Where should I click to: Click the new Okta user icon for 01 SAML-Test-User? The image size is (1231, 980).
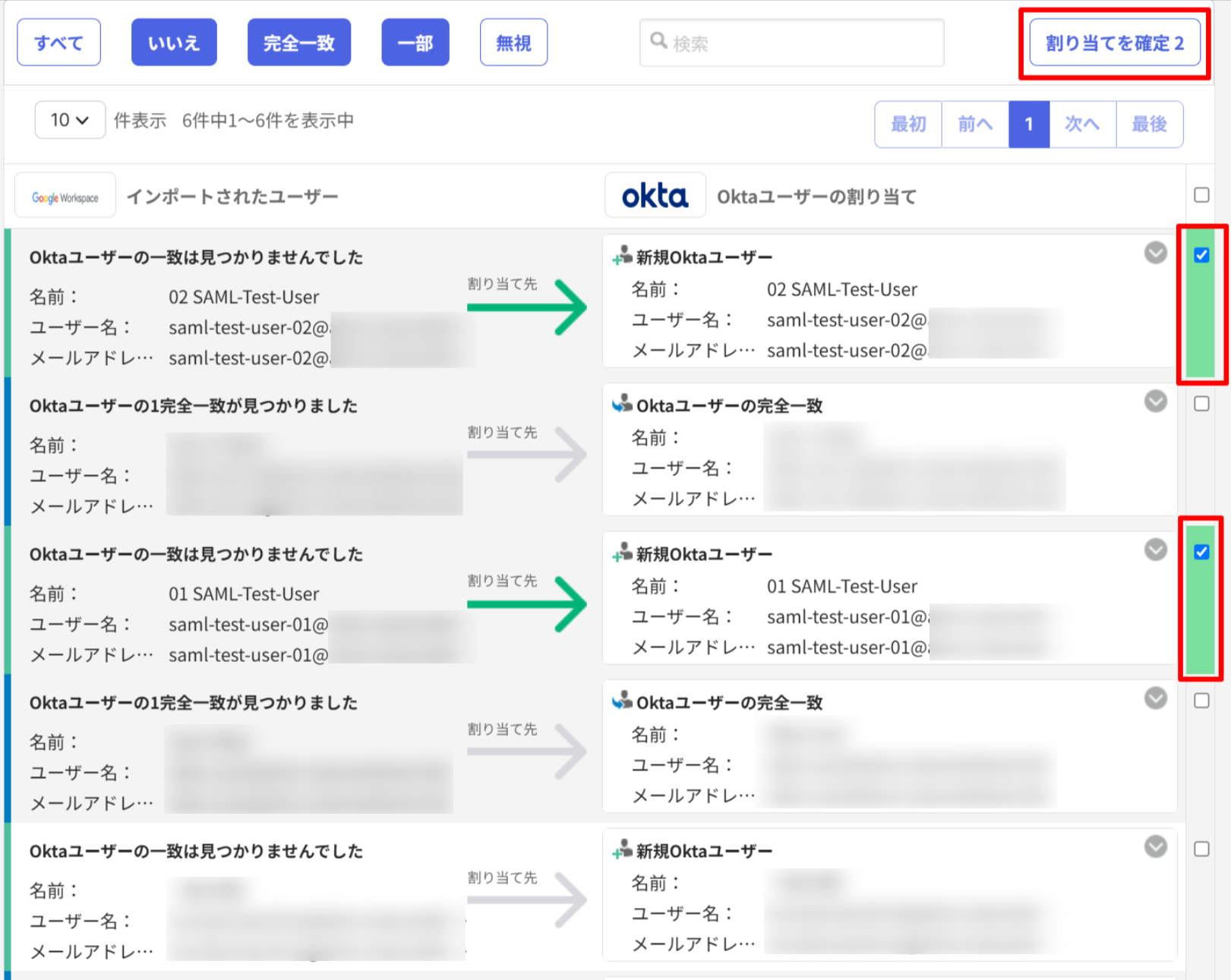620,553
